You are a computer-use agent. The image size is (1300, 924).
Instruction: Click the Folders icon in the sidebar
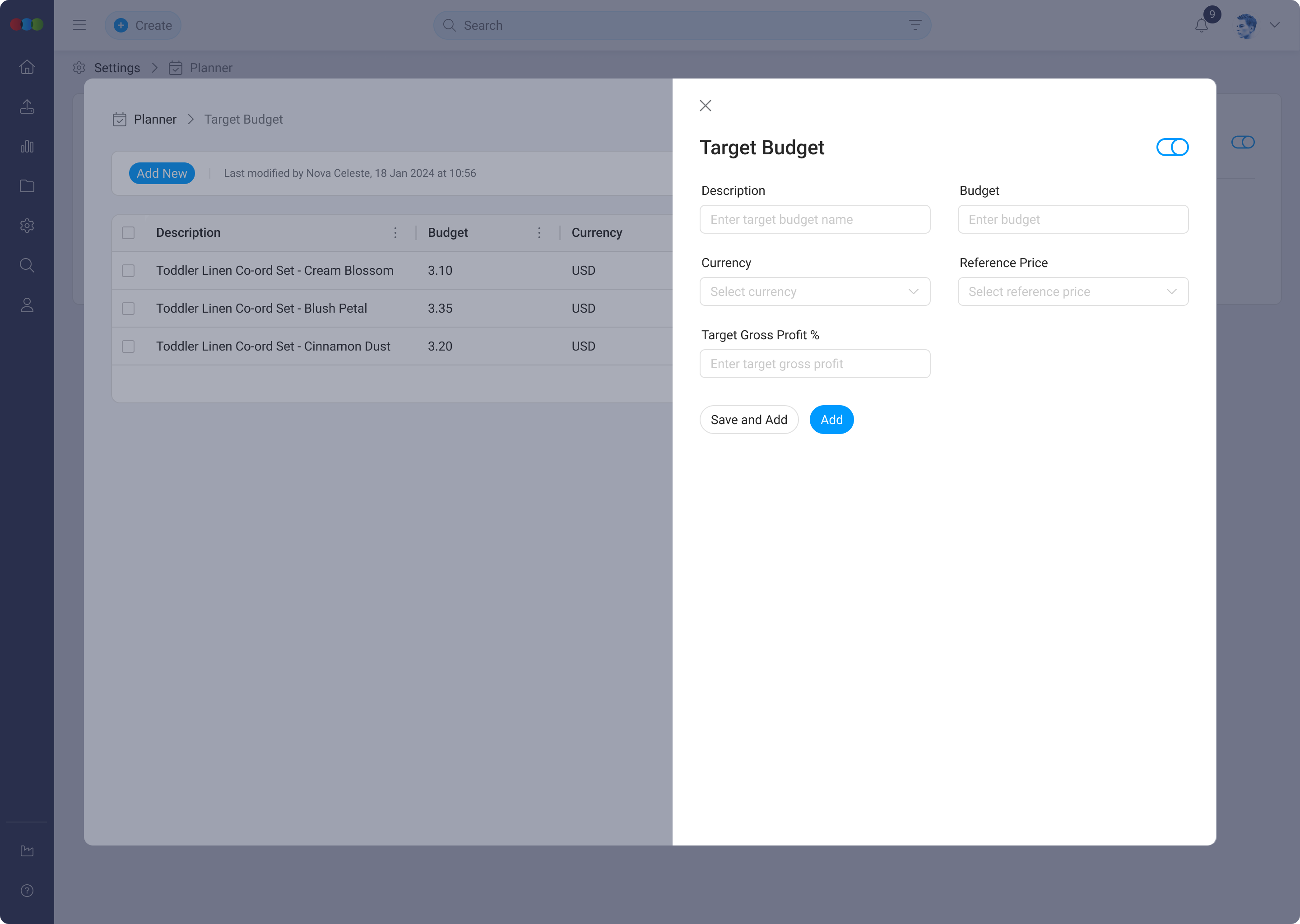point(27,185)
